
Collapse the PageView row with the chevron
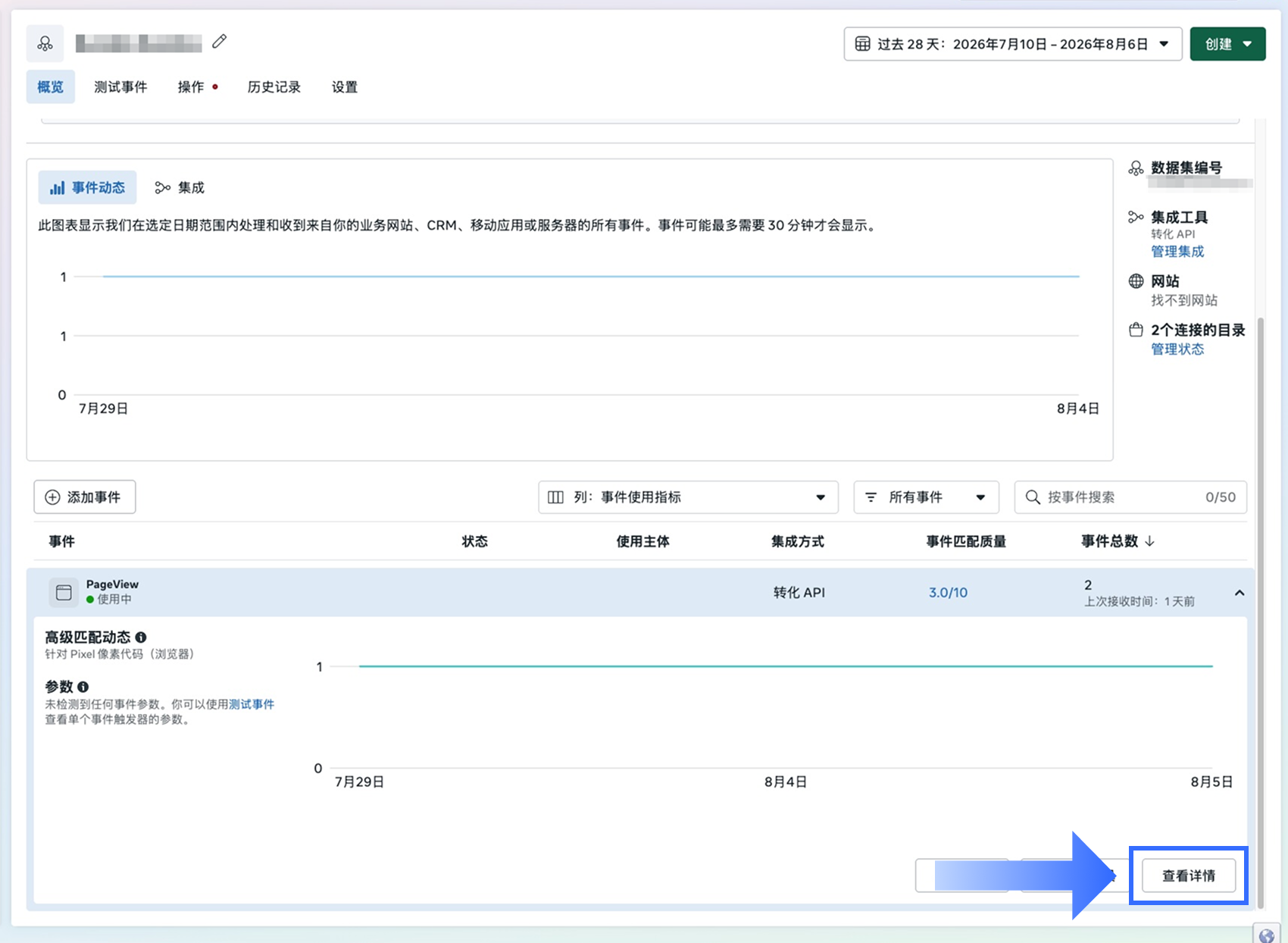pos(1240,593)
